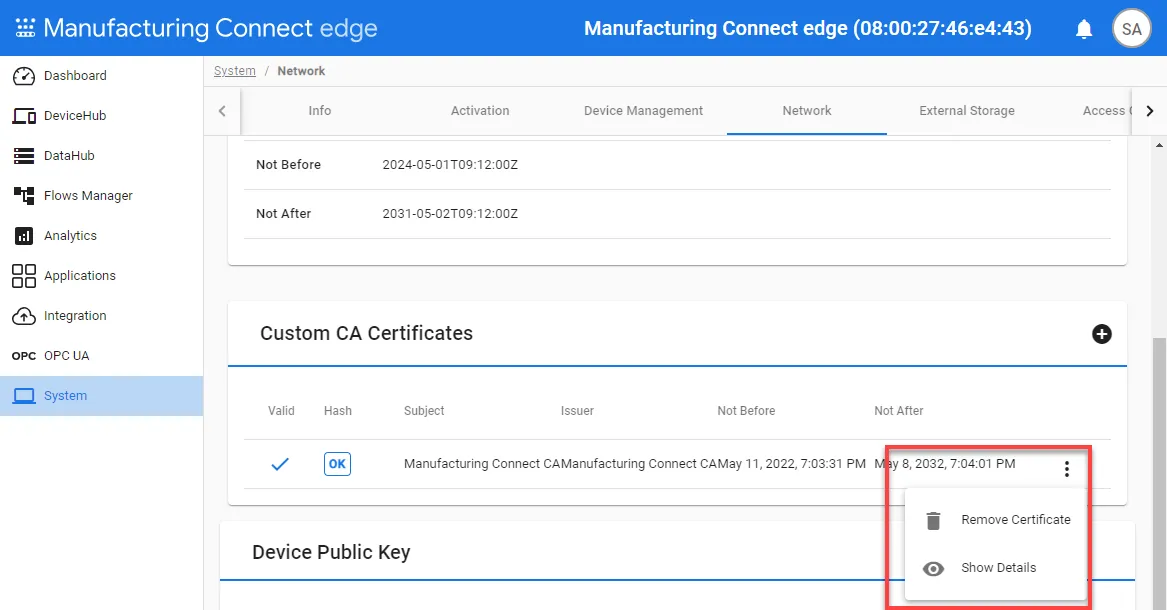Image resolution: width=1167 pixels, height=610 pixels.
Task: Click the Not After value 2031-05-02T09:12:00Z
Action: click(x=450, y=214)
